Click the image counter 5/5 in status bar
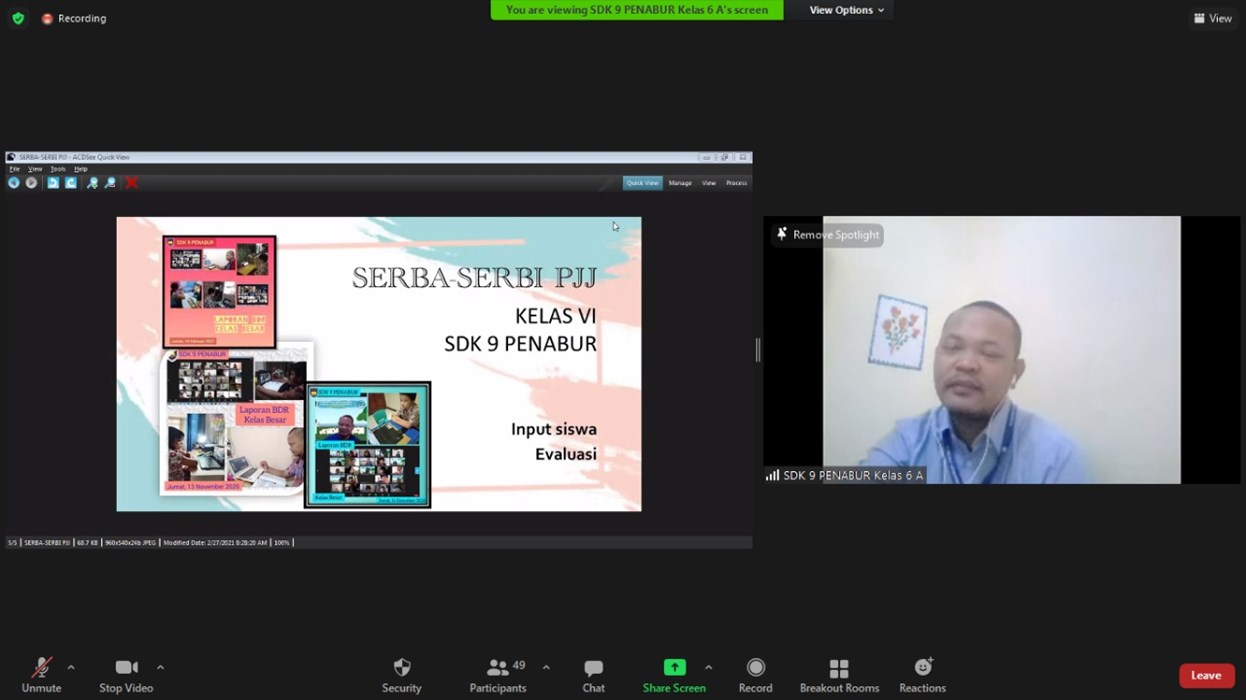1246x700 pixels. pos(13,542)
